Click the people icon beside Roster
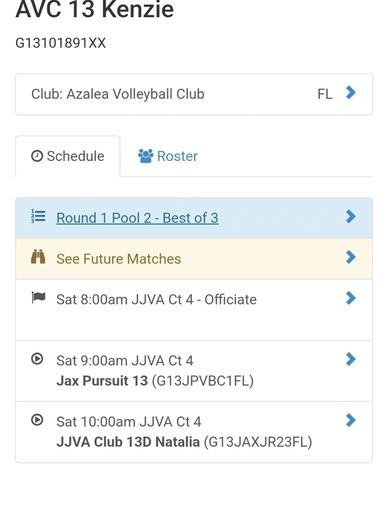Image resolution: width=388 pixels, height=517 pixels. coord(146,156)
